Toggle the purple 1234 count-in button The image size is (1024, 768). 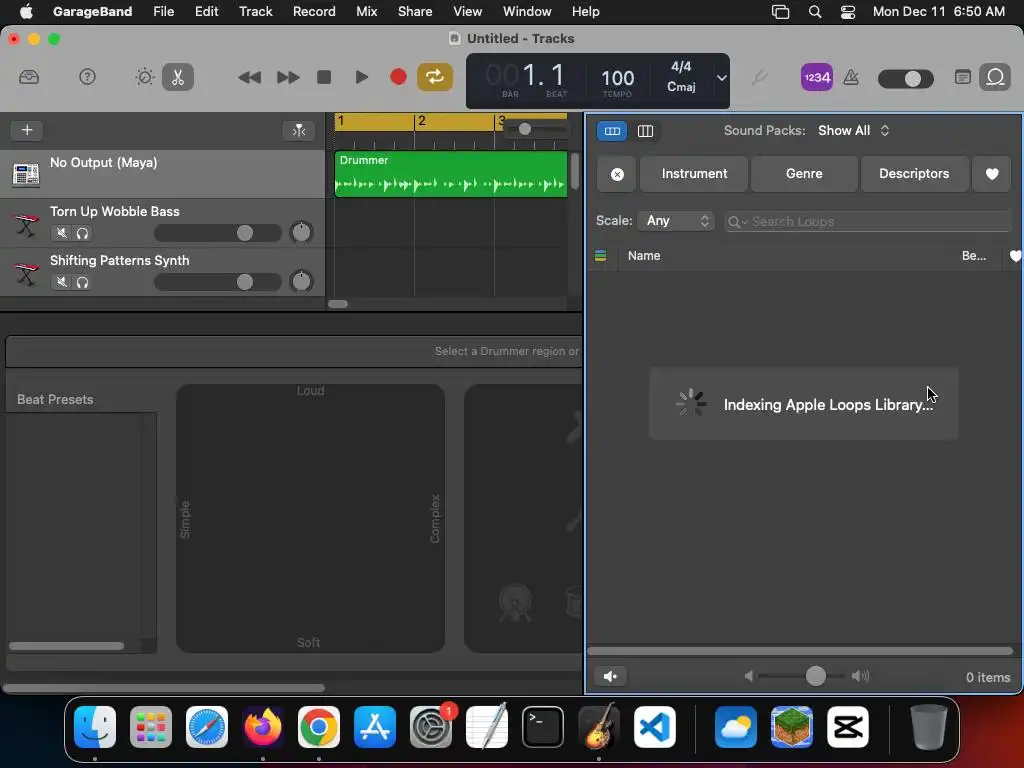[816, 78]
